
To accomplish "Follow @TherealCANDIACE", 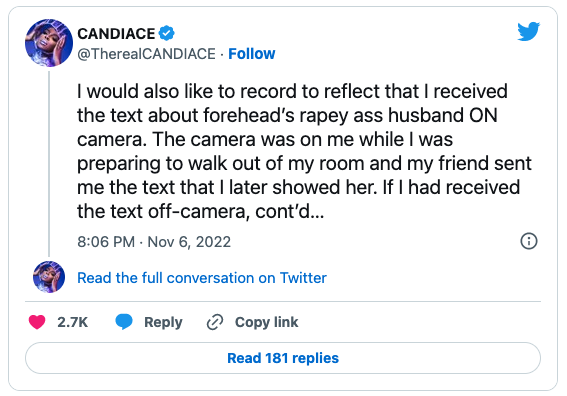I will [x=252, y=54].
